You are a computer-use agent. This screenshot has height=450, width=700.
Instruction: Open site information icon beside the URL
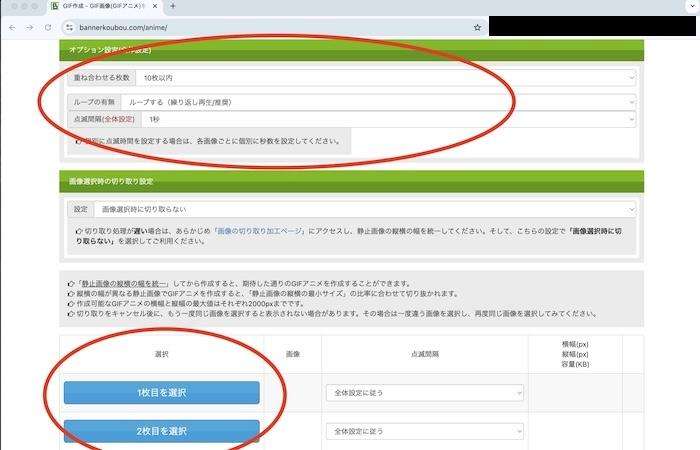point(69,28)
